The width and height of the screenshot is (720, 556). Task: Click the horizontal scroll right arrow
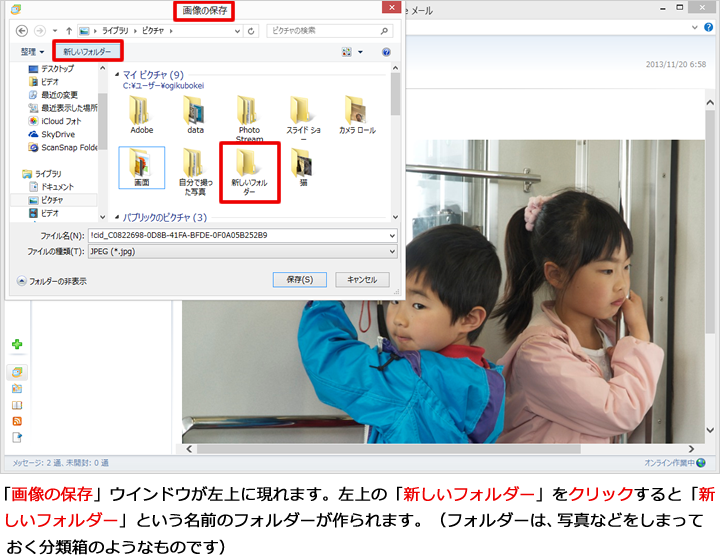(x=691, y=449)
